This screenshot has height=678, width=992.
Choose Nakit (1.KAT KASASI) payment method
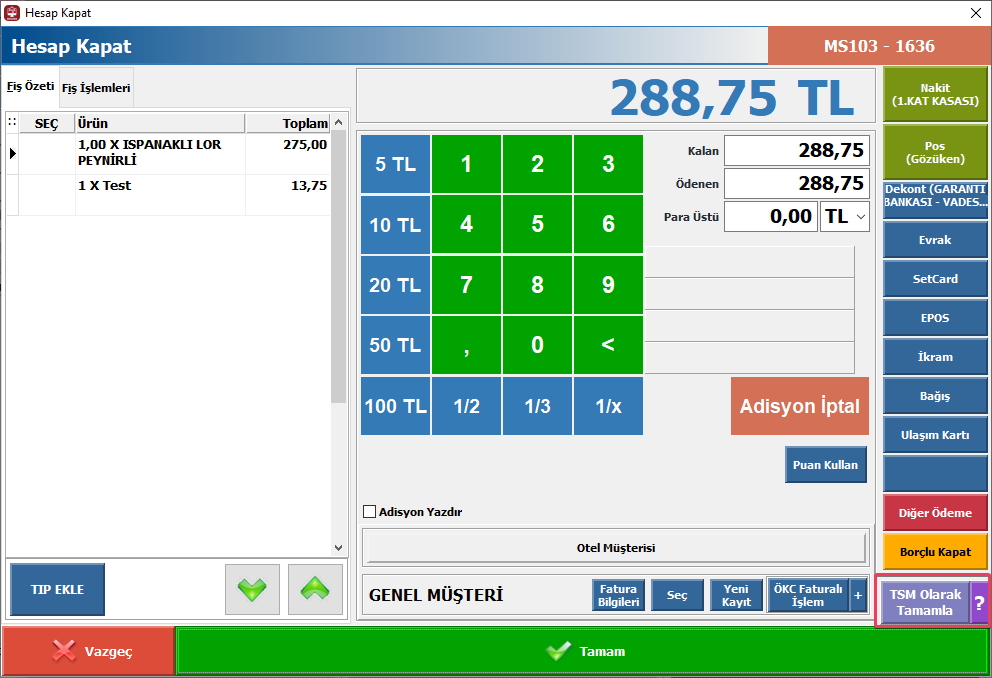tap(935, 94)
